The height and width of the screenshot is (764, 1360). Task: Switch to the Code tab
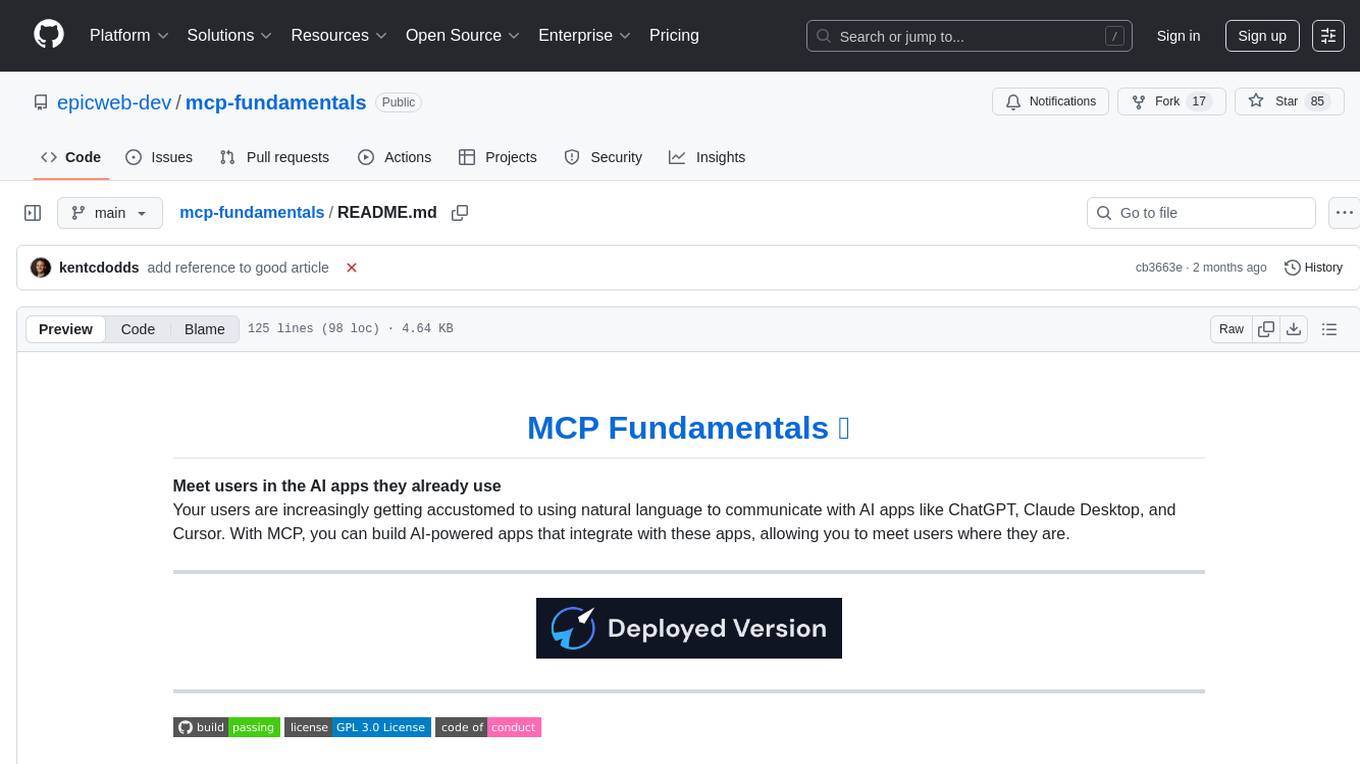click(71, 157)
